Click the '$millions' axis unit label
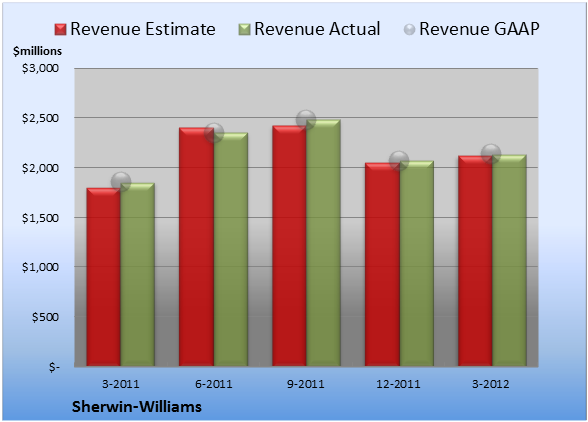The image size is (588, 422). (37, 51)
